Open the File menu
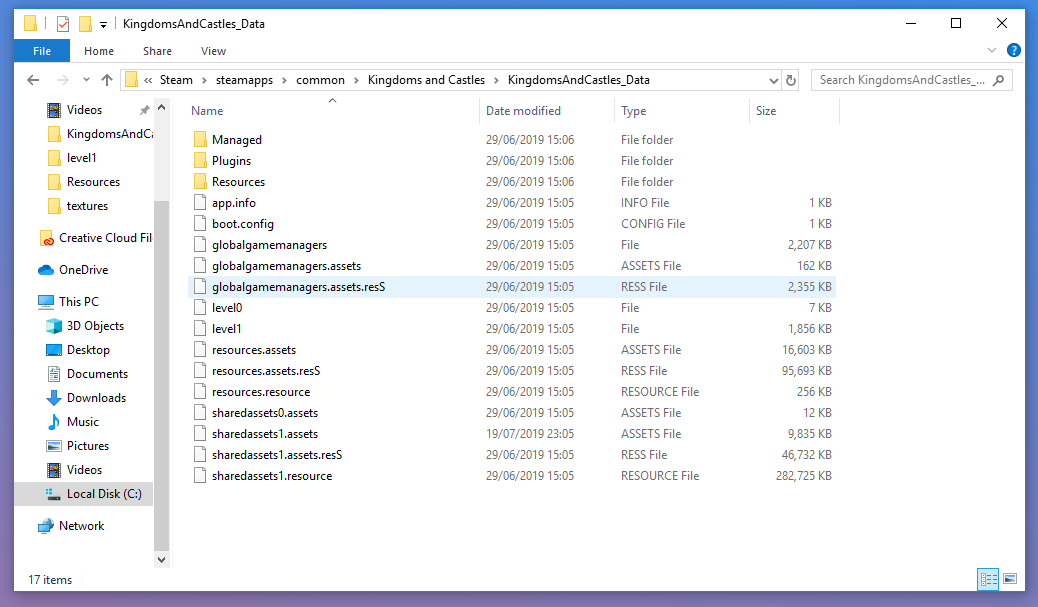The height and width of the screenshot is (607, 1038). (42, 51)
